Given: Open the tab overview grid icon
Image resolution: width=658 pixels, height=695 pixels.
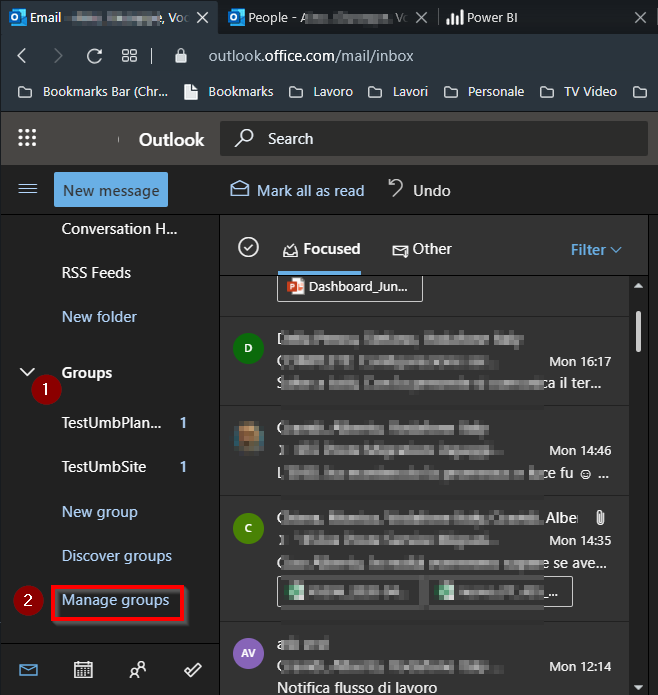Looking at the screenshot, I should [x=129, y=56].
